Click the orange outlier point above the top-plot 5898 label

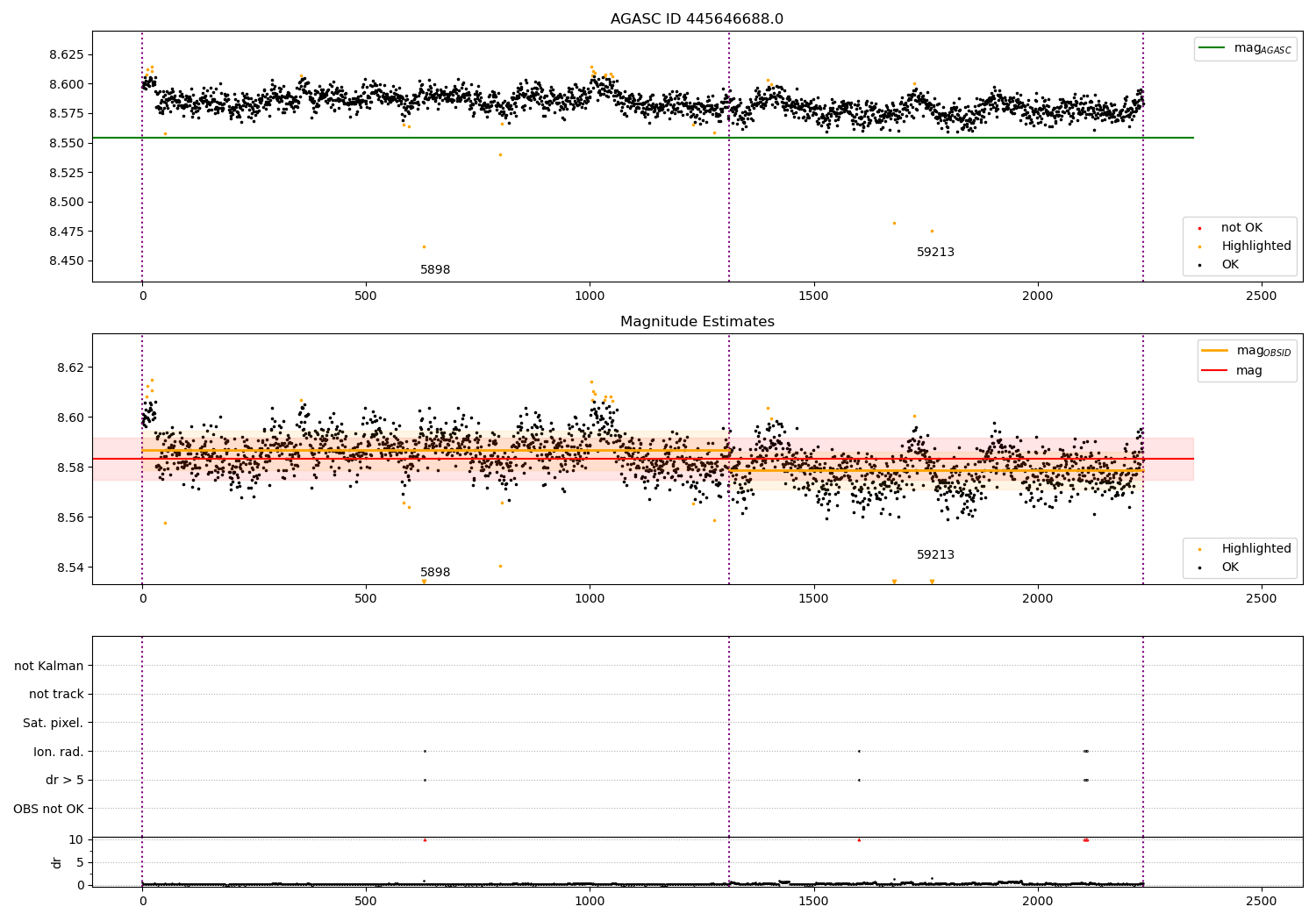[x=424, y=246]
